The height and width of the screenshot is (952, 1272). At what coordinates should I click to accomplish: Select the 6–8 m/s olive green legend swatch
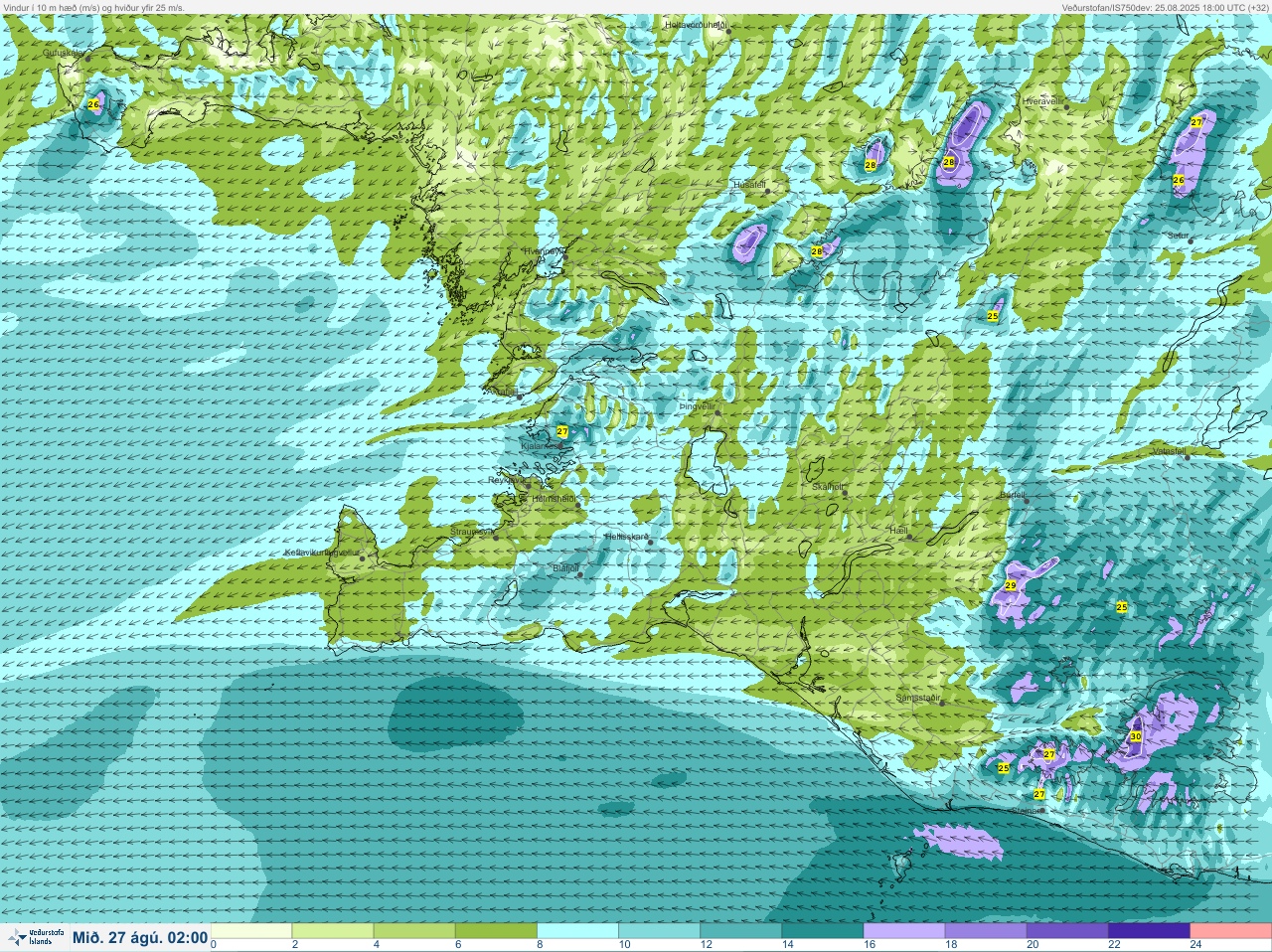click(x=496, y=931)
